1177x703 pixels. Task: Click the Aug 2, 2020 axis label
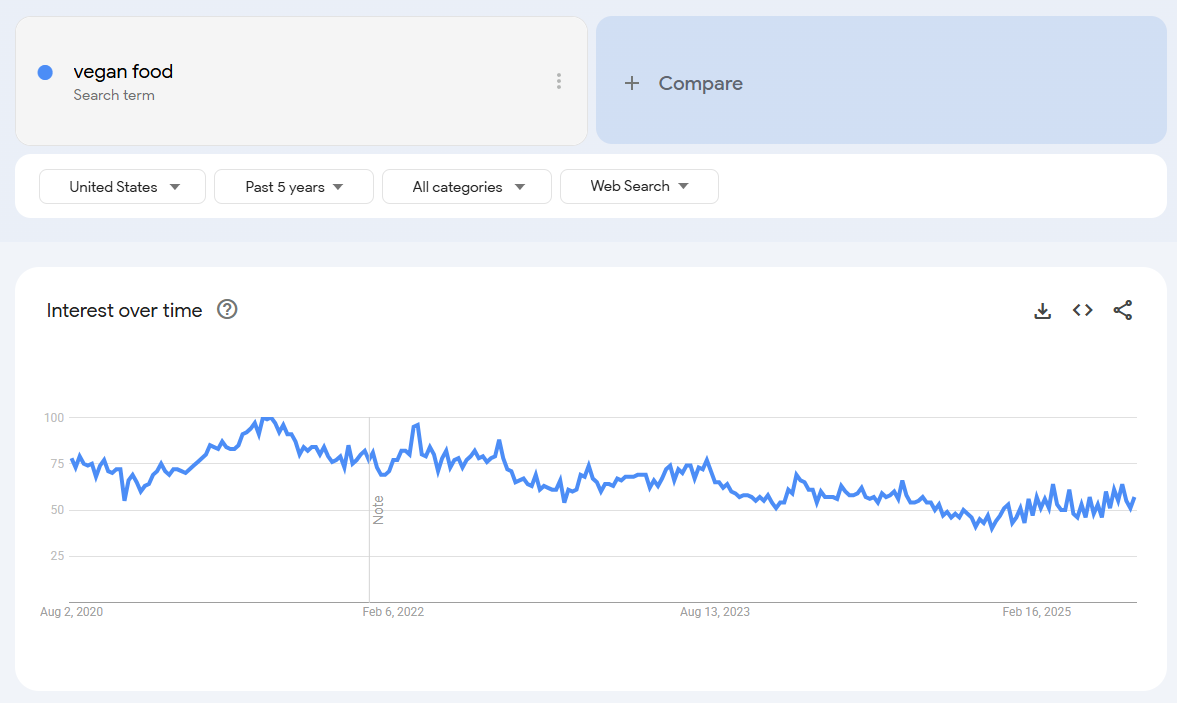71,611
